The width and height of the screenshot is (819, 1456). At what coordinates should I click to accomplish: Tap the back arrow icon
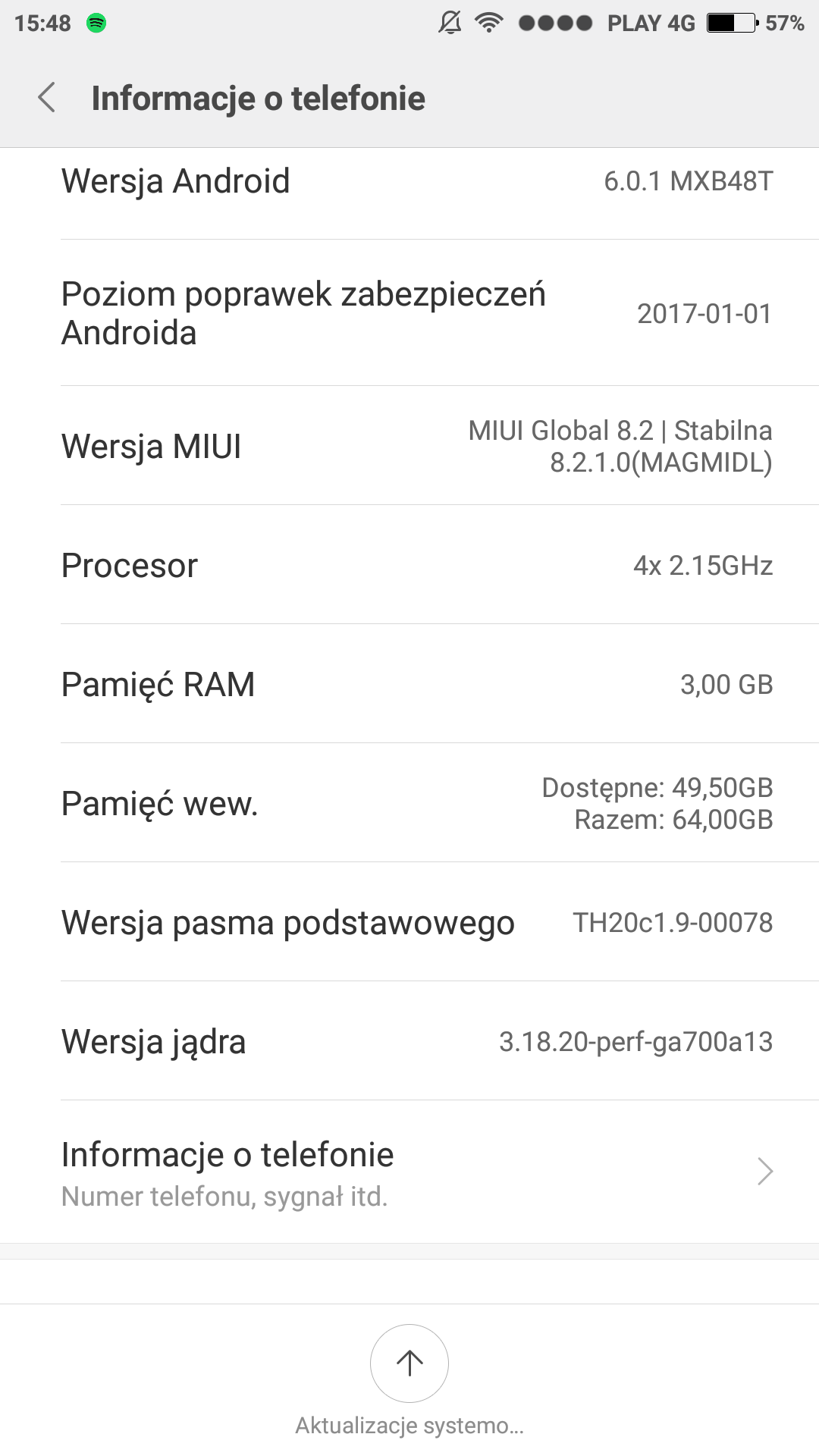click(x=47, y=98)
